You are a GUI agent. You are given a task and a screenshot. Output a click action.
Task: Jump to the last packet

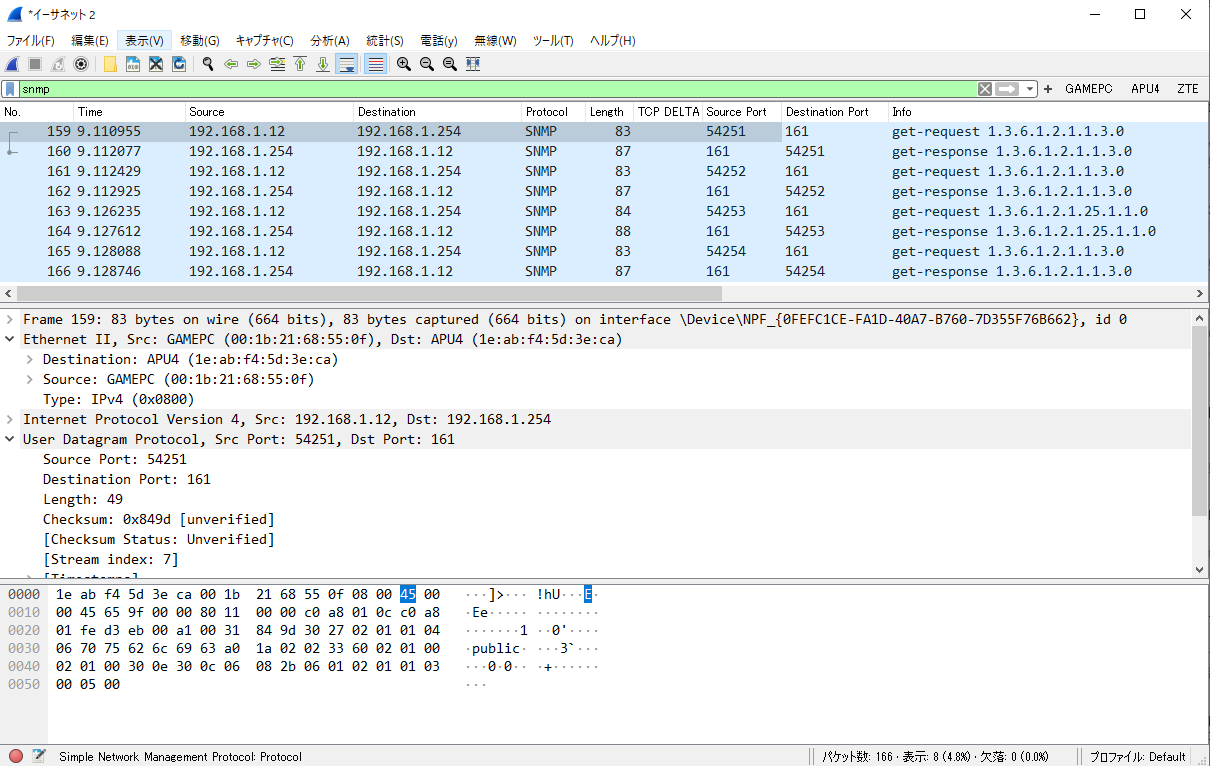[323, 64]
